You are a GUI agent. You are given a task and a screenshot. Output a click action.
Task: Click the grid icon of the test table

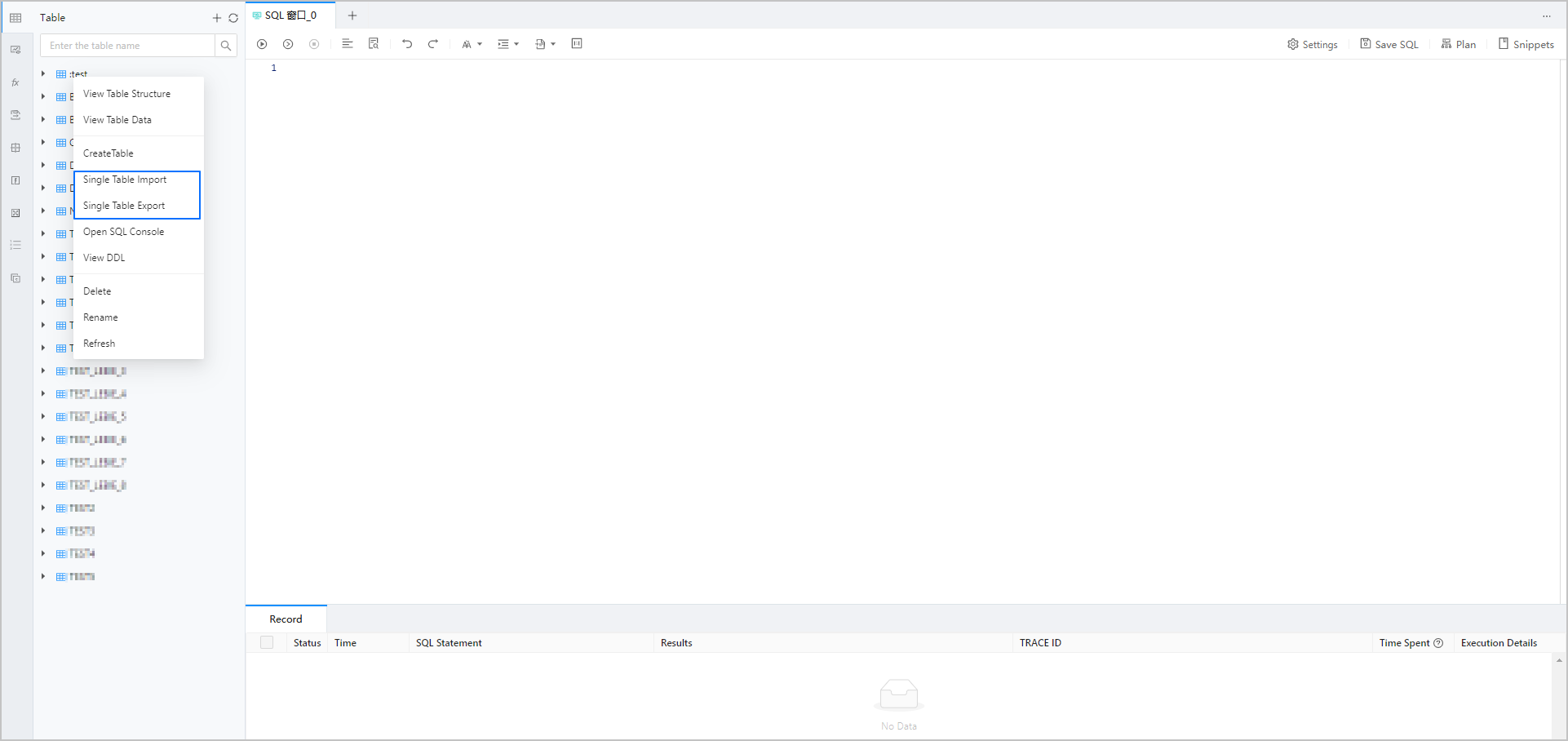coord(61,74)
